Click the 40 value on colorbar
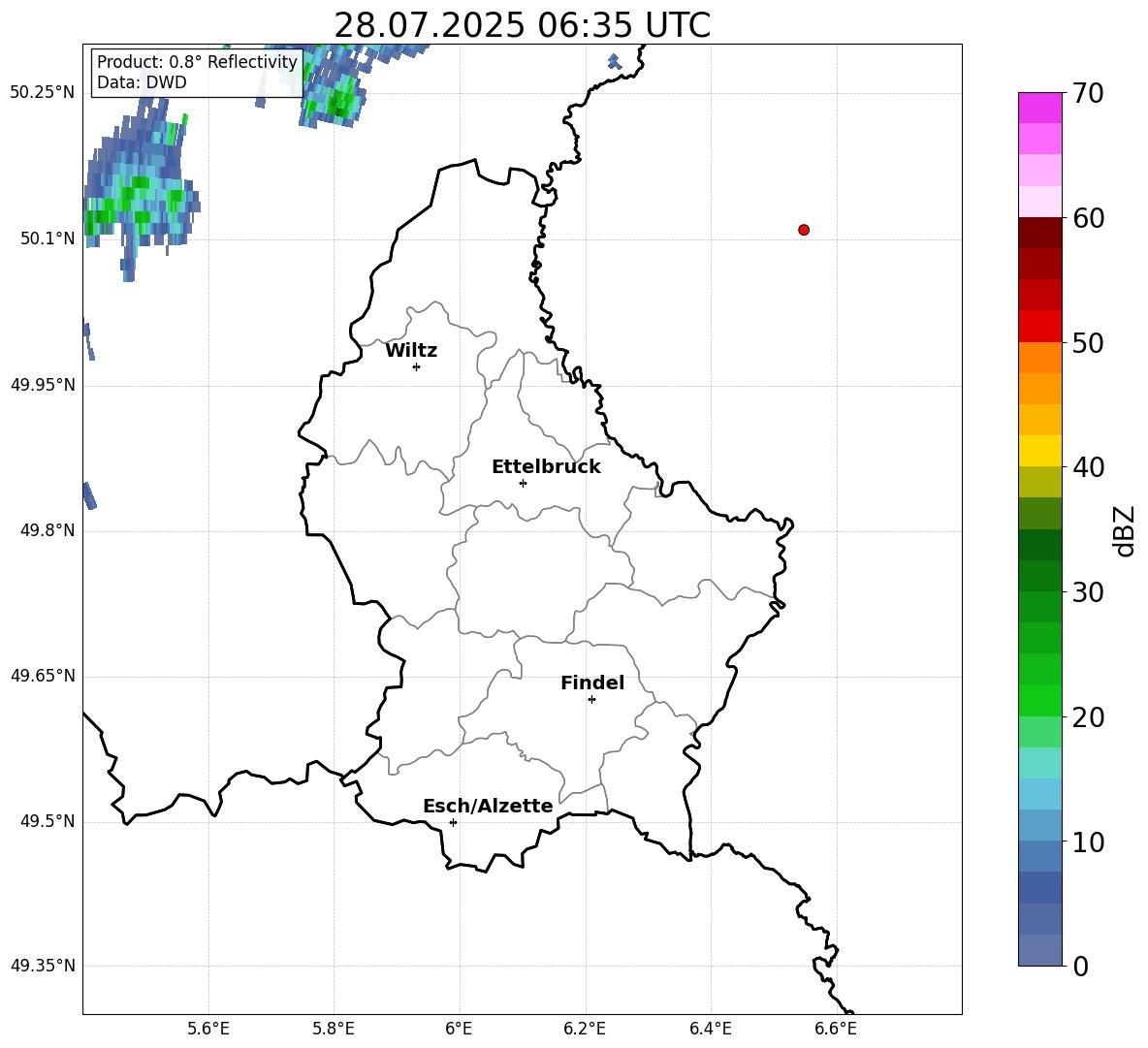 point(1088,467)
